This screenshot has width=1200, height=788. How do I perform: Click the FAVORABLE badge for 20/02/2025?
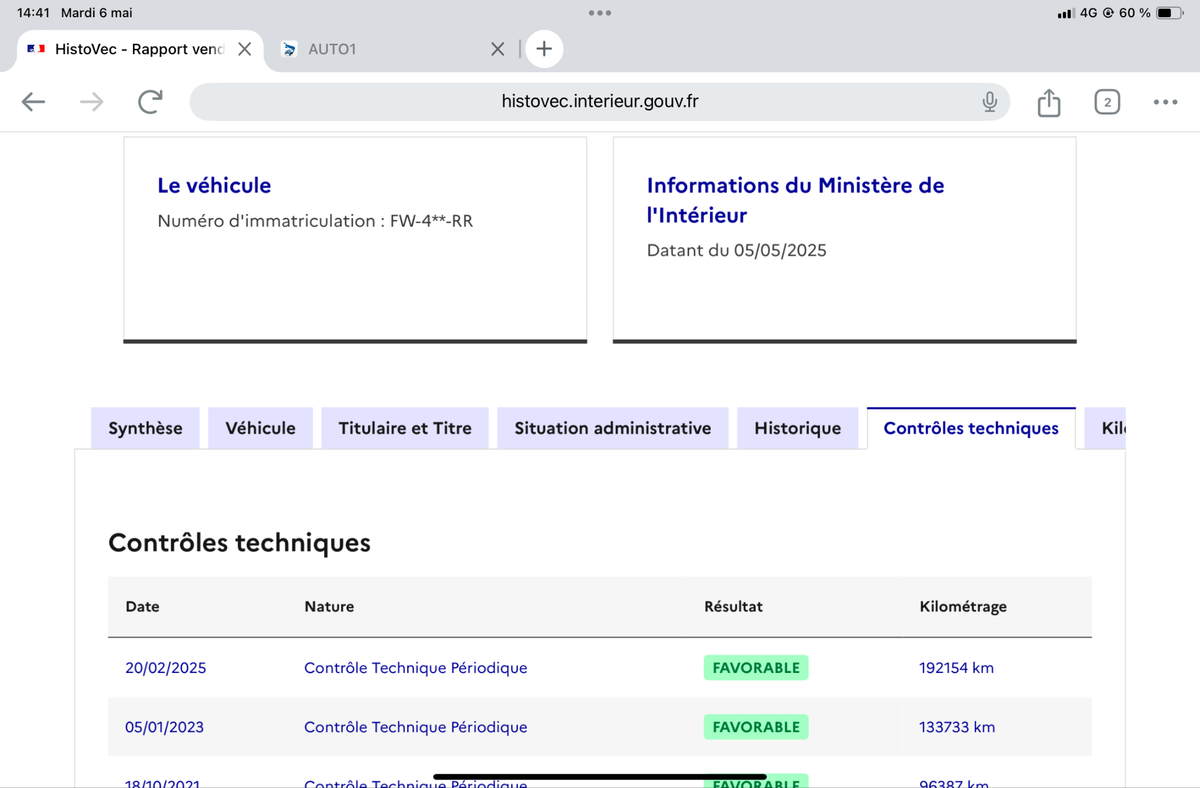pyautogui.click(x=756, y=667)
